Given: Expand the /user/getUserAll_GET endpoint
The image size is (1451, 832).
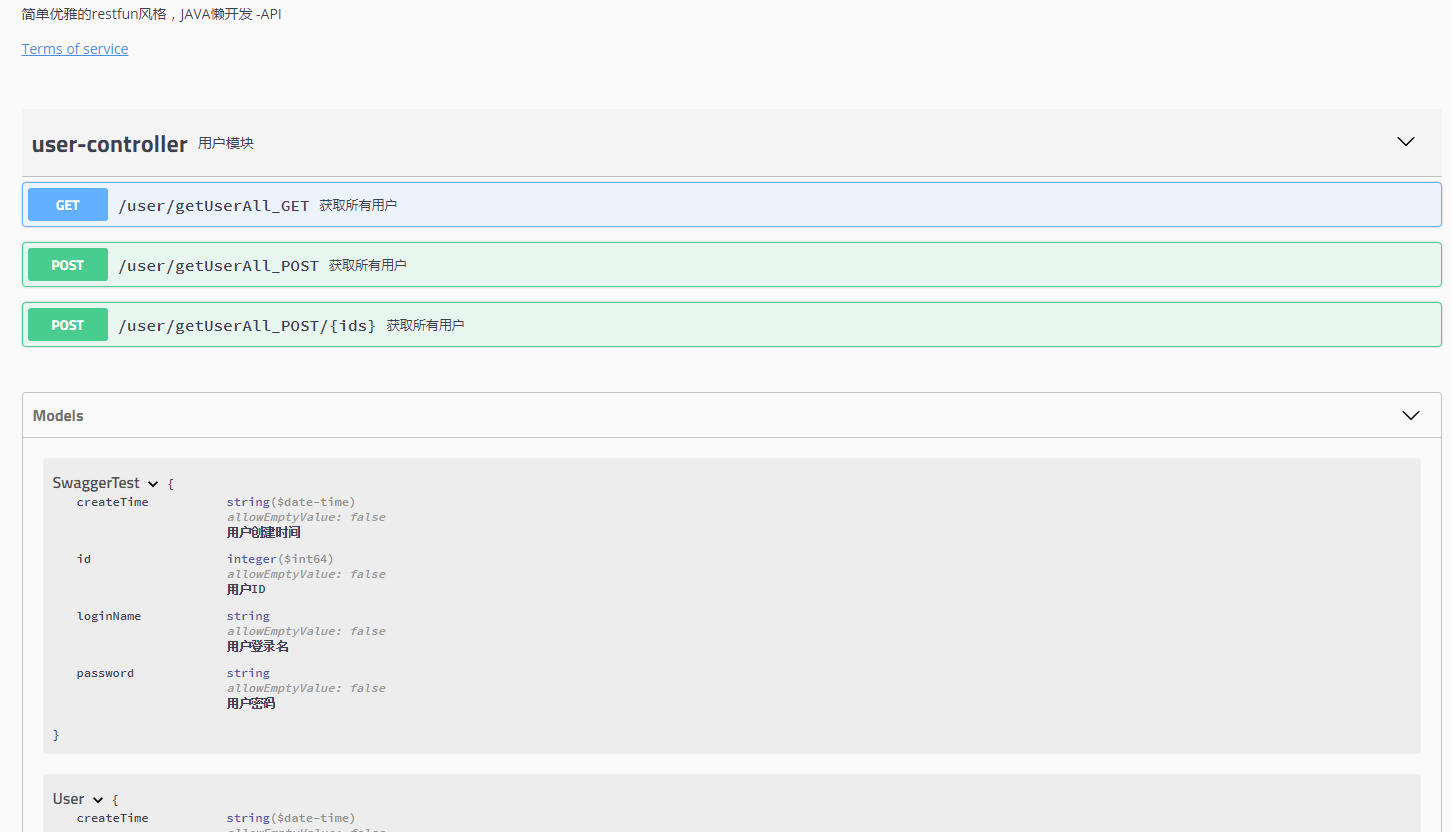Looking at the screenshot, I should [214, 206].
